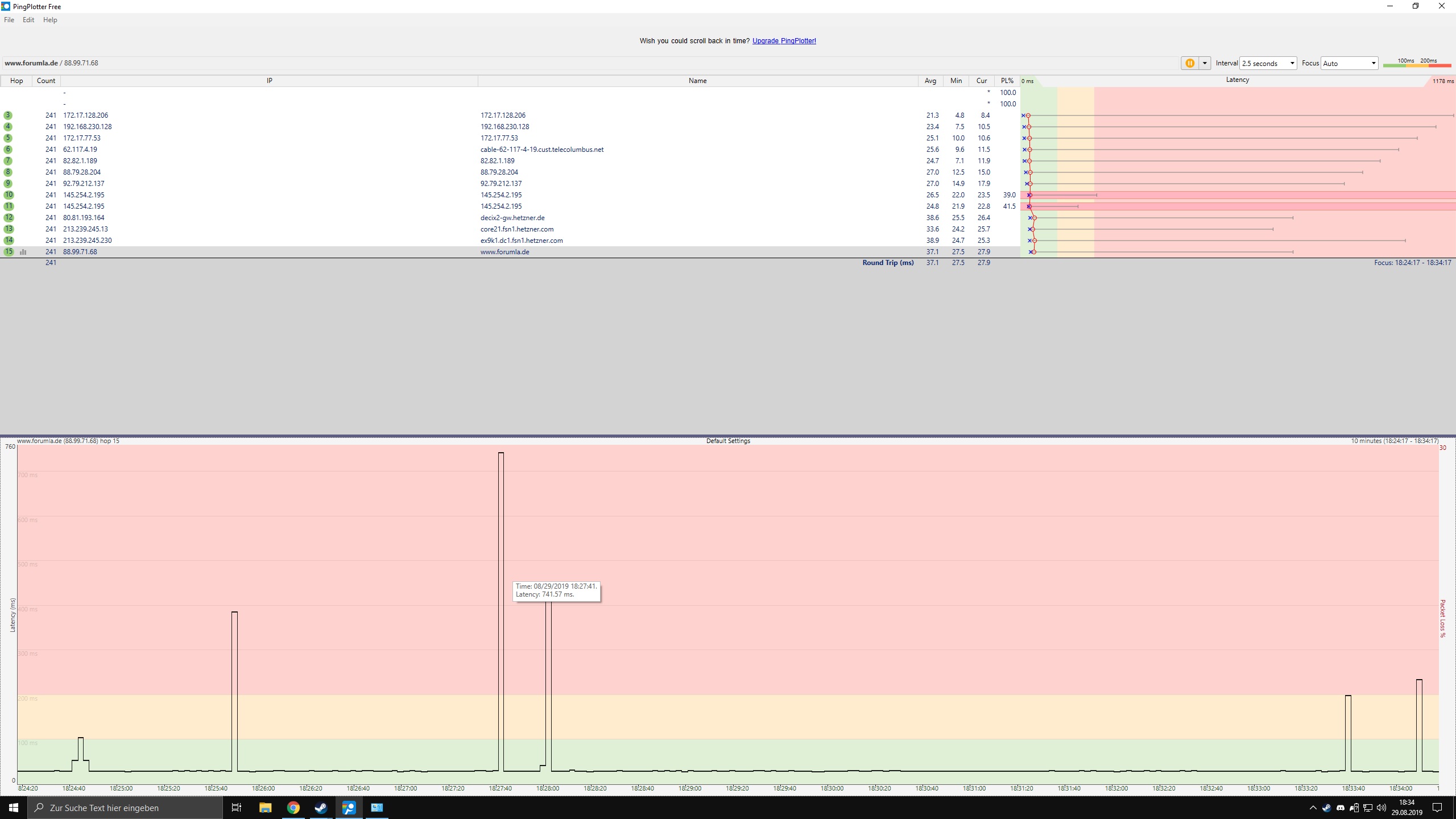
Task: Click the Latency graph column header
Action: click(1237, 80)
